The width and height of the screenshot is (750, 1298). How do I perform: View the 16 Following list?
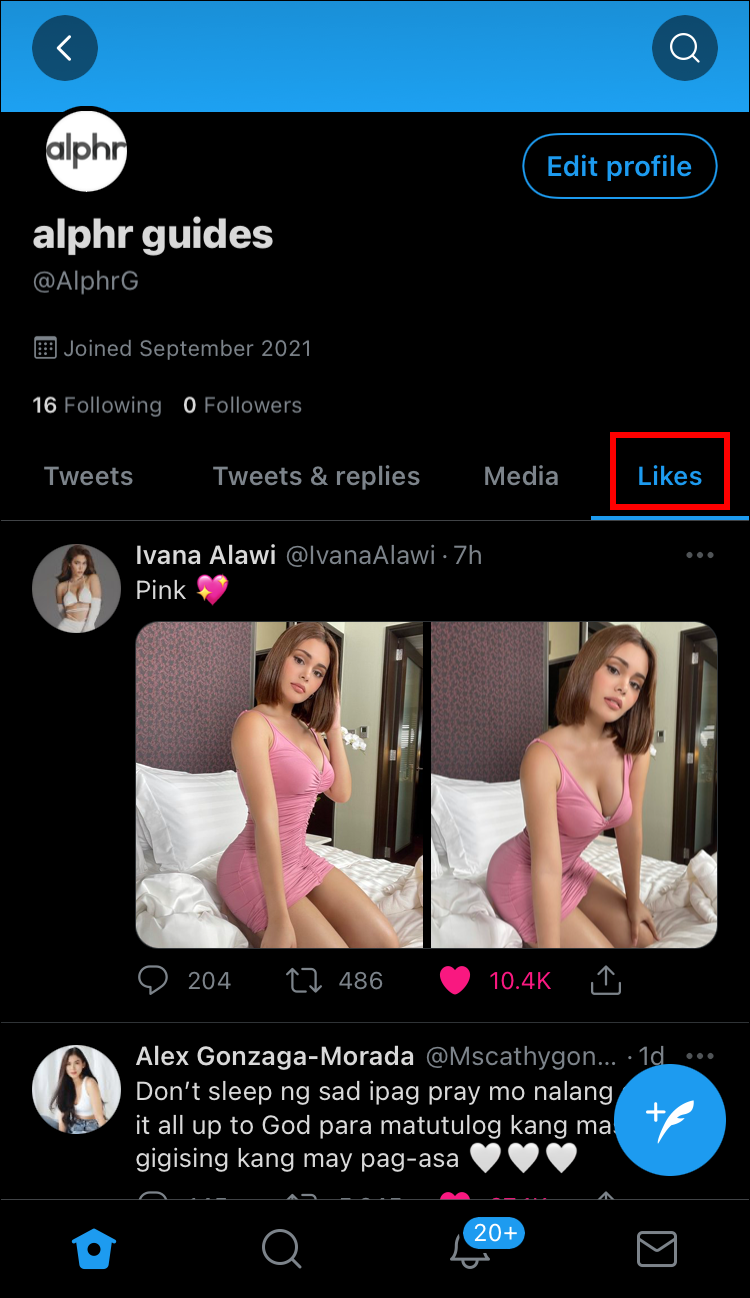pos(97,405)
